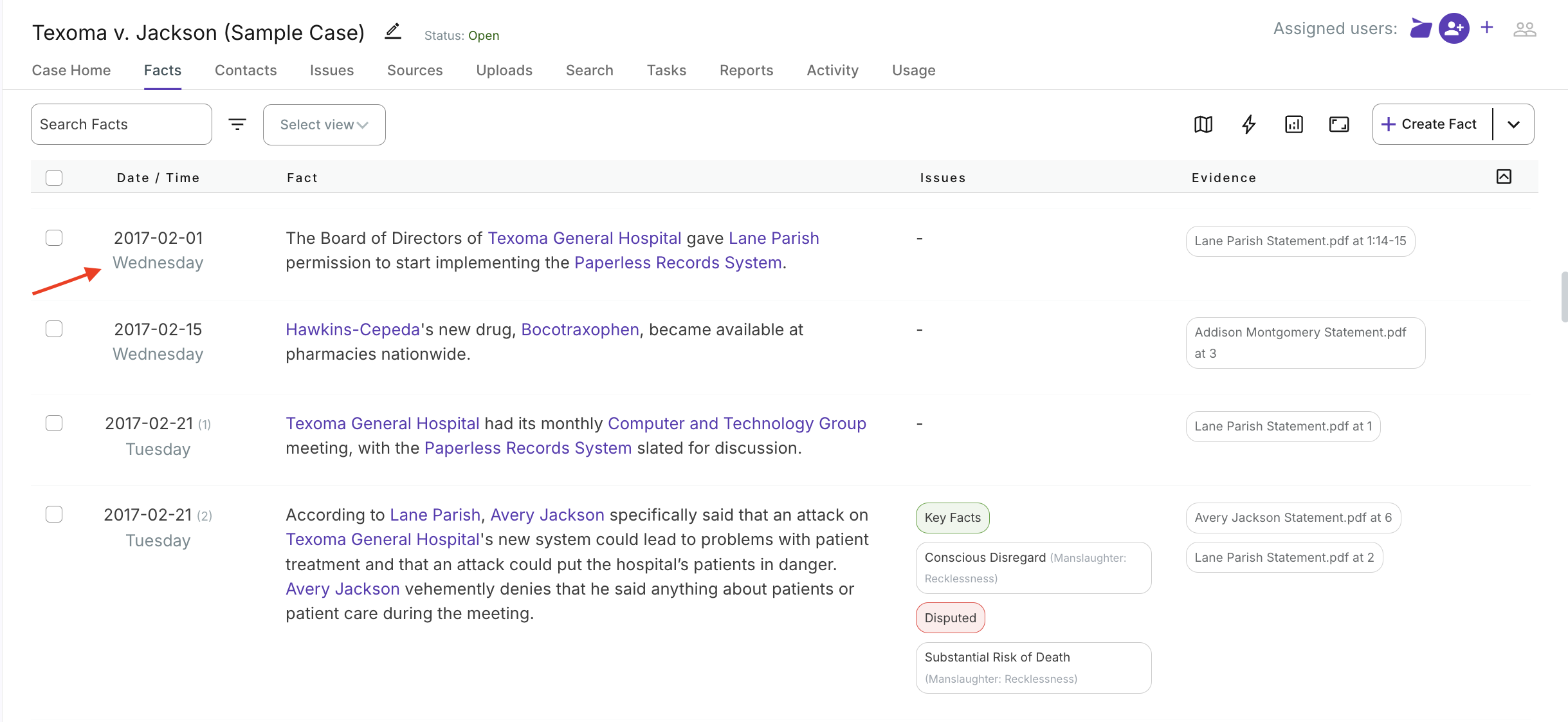Open the Contacts tab
Viewport: 1568px width, 722px height.
point(246,70)
